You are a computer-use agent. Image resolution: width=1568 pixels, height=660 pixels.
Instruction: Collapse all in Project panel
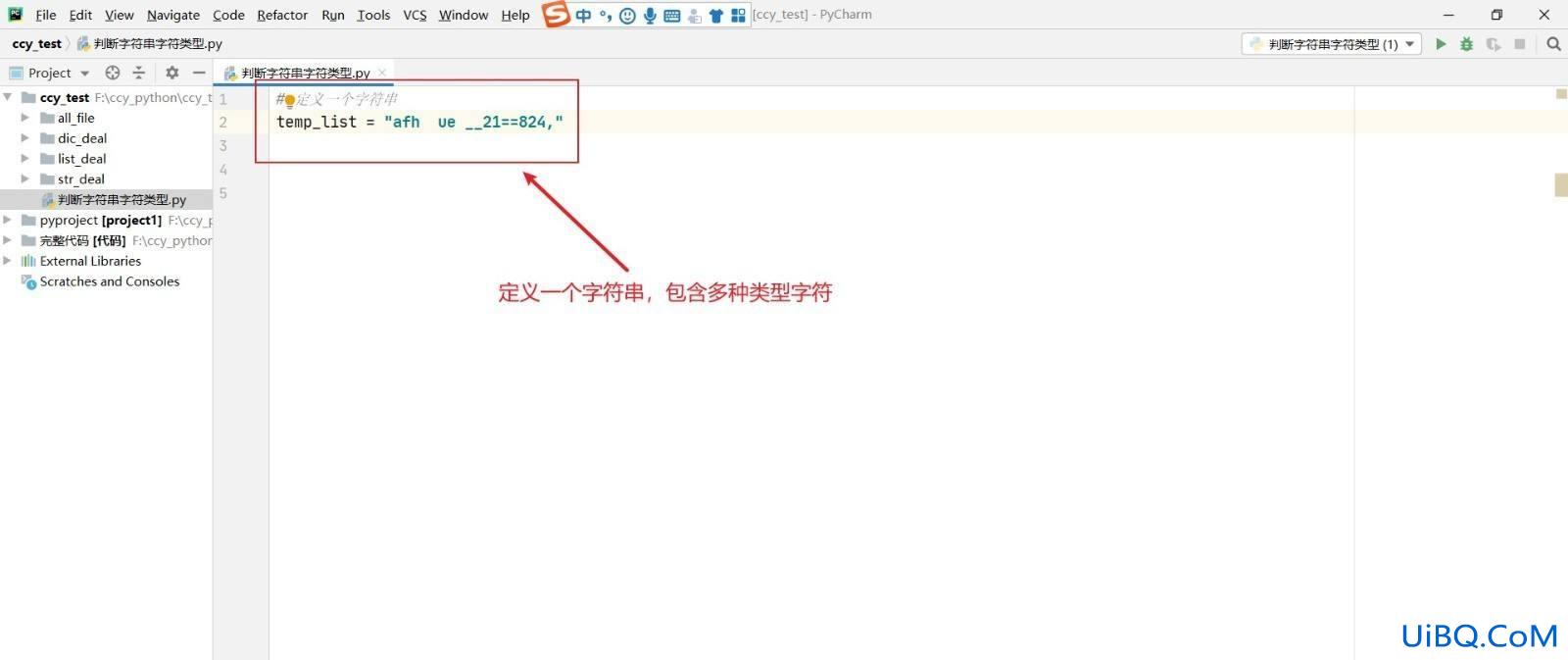(138, 73)
